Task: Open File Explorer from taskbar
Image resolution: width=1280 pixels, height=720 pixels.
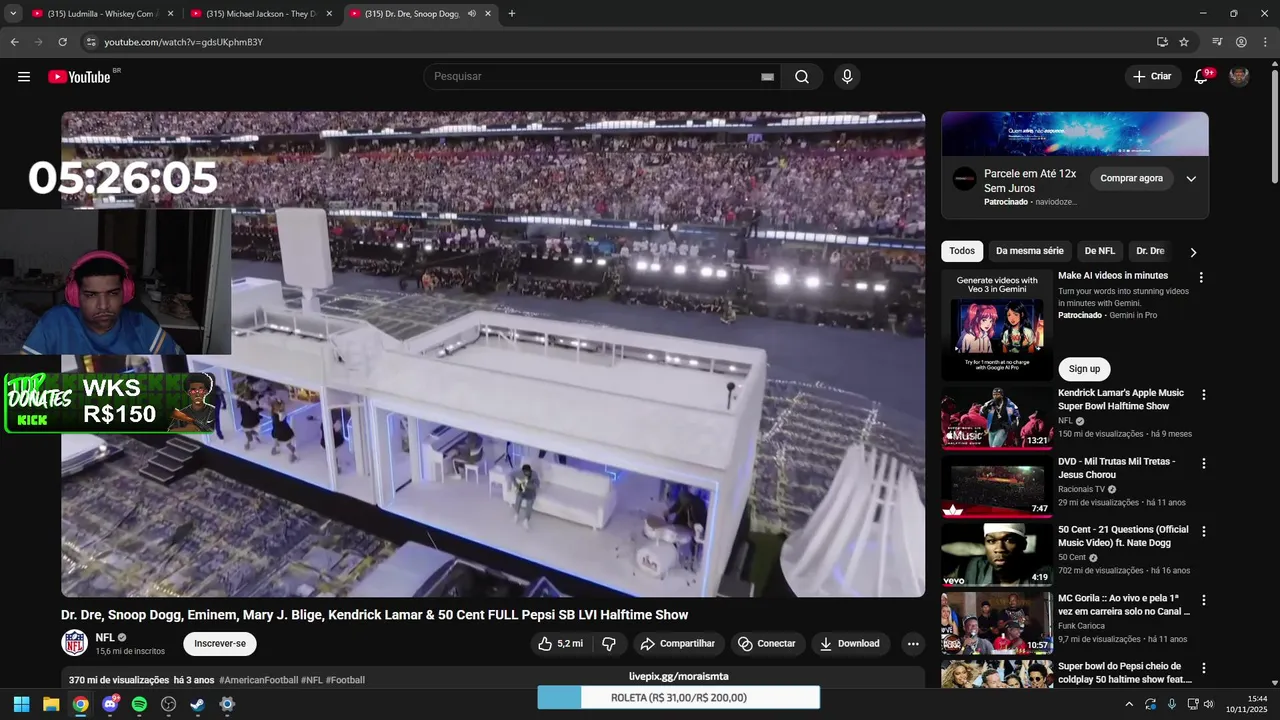Action: 51,704
